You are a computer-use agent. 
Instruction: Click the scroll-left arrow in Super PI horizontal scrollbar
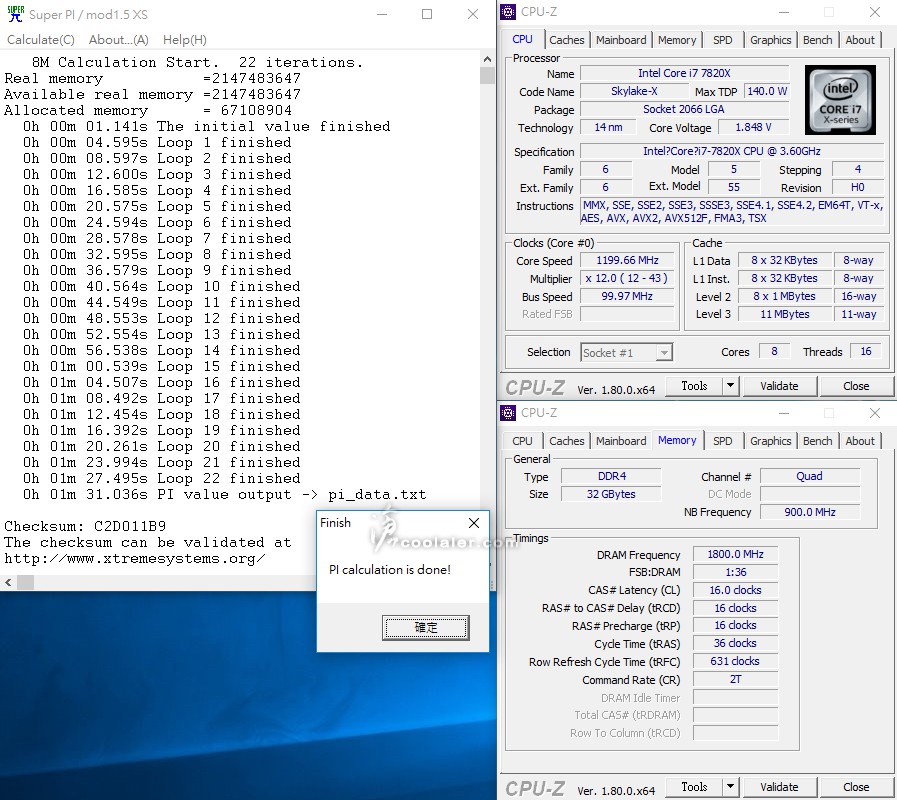click(x=8, y=583)
